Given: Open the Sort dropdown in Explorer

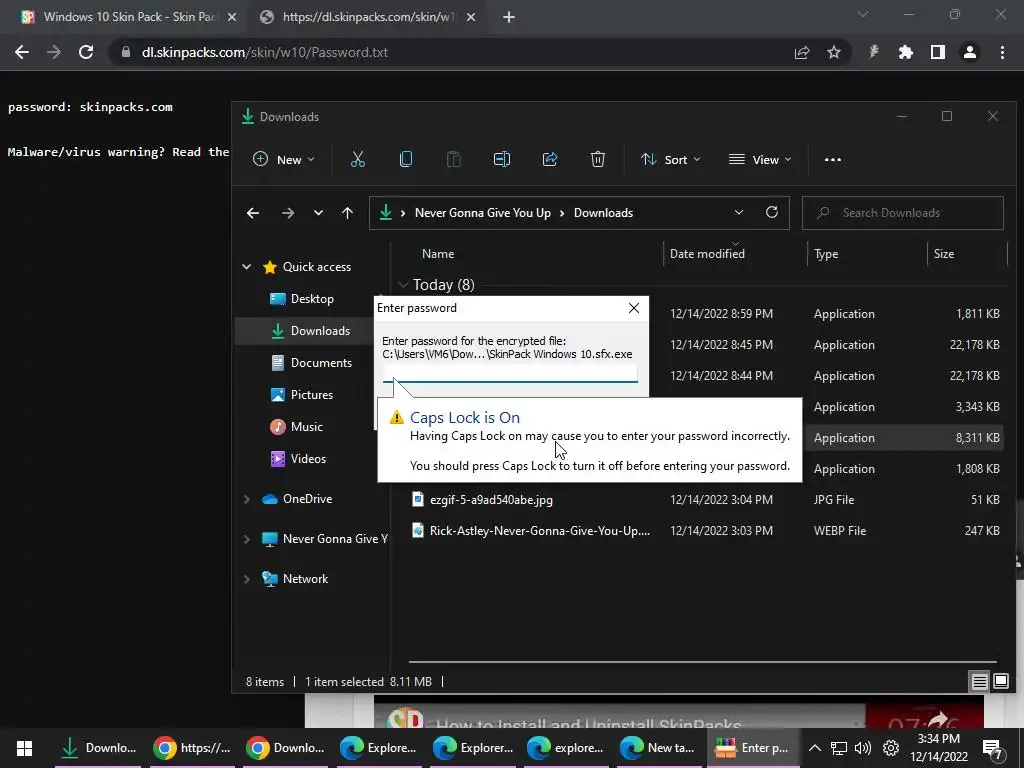Looking at the screenshot, I should tap(671, 159).
